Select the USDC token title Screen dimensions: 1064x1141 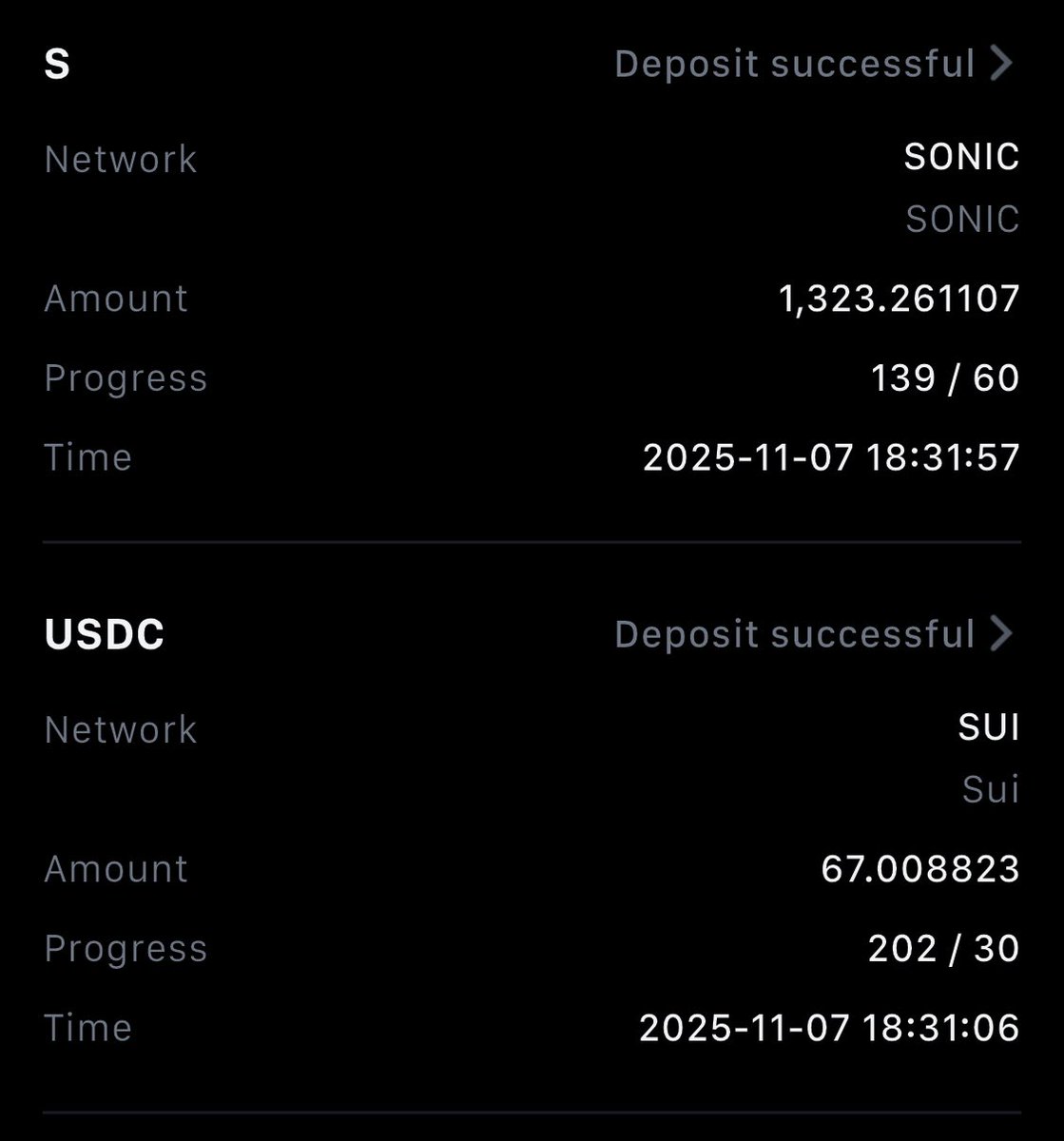105,635
